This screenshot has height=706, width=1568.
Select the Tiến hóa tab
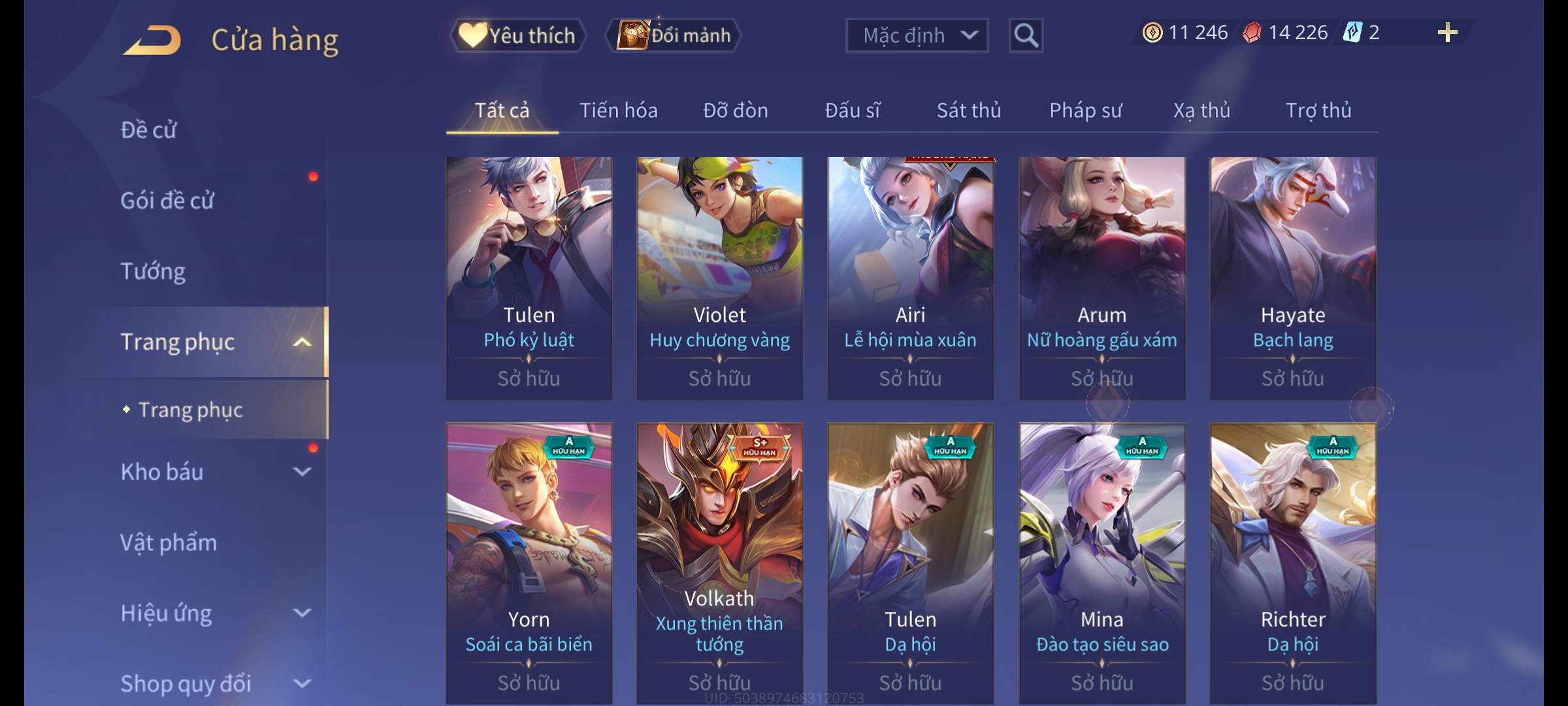(619, 110)
